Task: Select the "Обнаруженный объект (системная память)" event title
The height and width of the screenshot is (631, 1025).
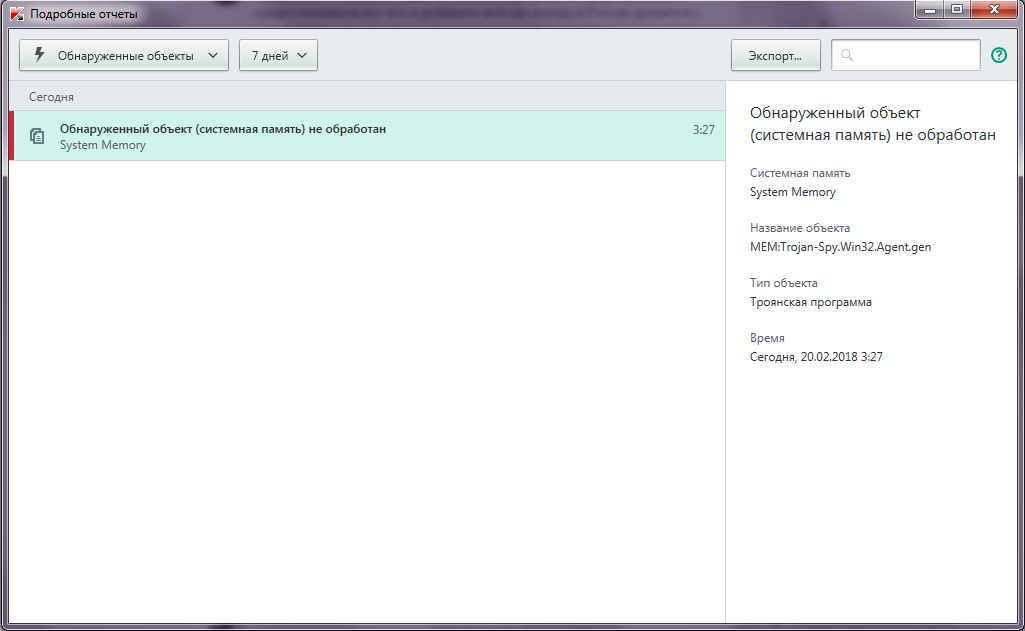Action: click(x=222, y=129)
